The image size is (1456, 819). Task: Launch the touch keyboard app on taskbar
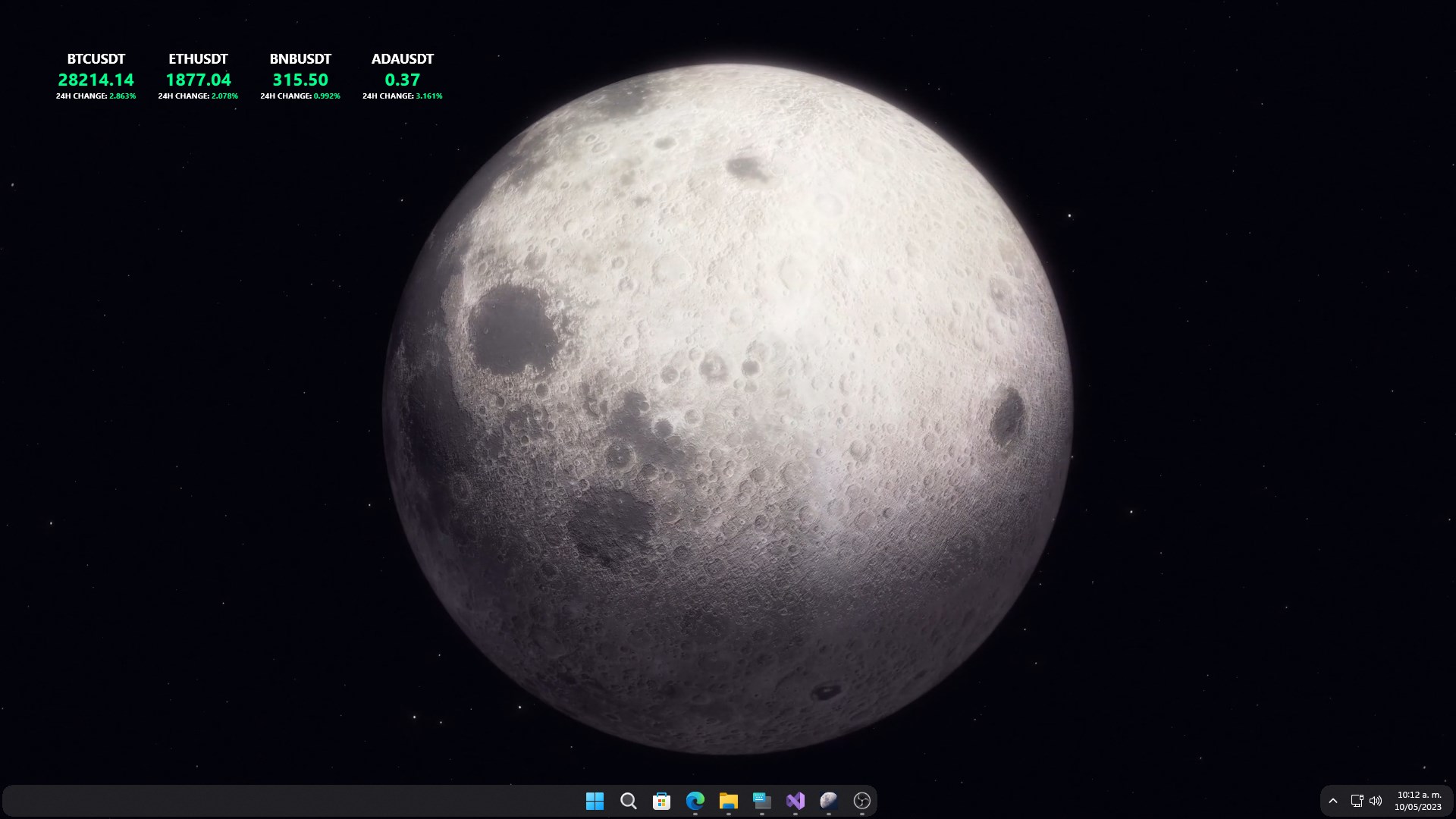coord(761,800)
